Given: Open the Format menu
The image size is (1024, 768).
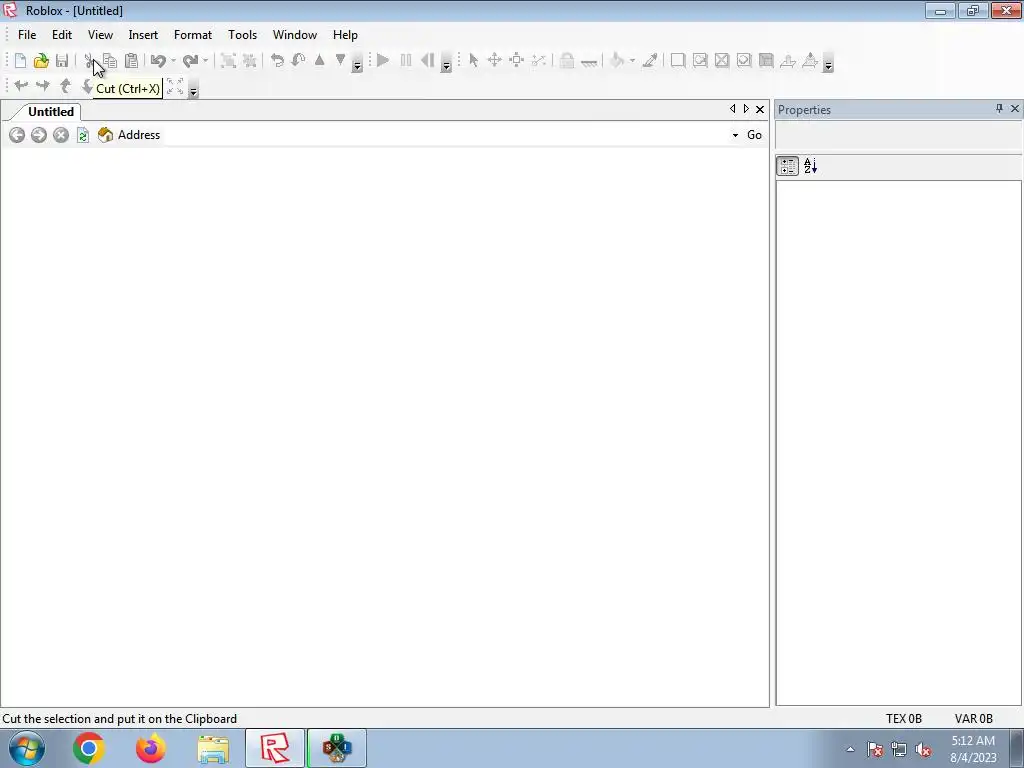Looking at the screenshot, I should 193,35.
